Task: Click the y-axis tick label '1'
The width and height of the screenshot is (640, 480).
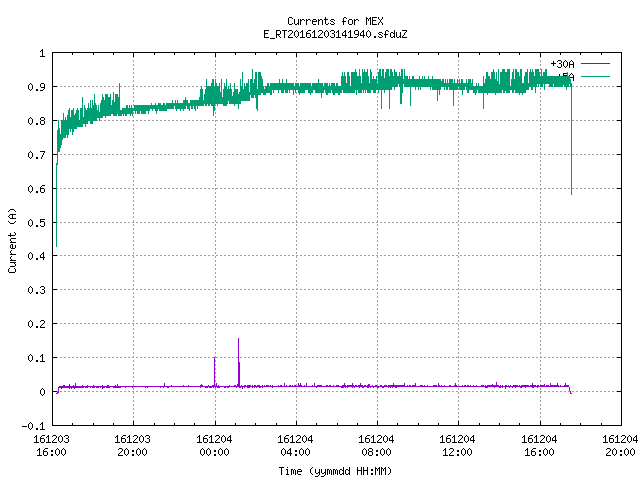Action: click(42, 53)
